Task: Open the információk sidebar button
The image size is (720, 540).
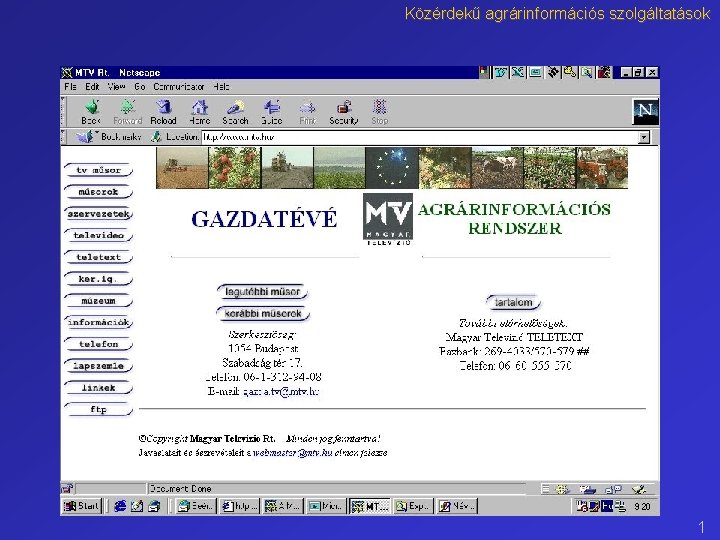Action: coord(98,322)
